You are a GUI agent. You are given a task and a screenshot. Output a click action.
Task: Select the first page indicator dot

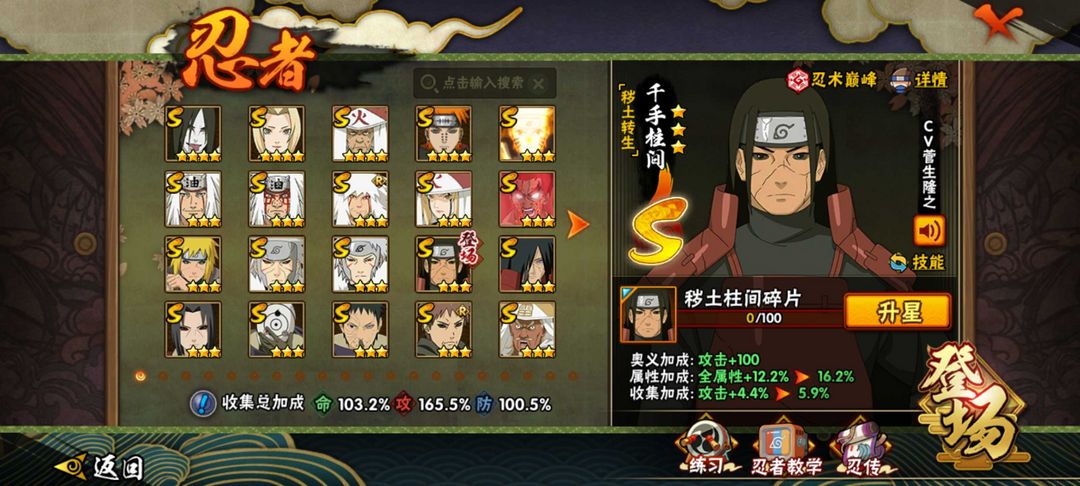141,376
